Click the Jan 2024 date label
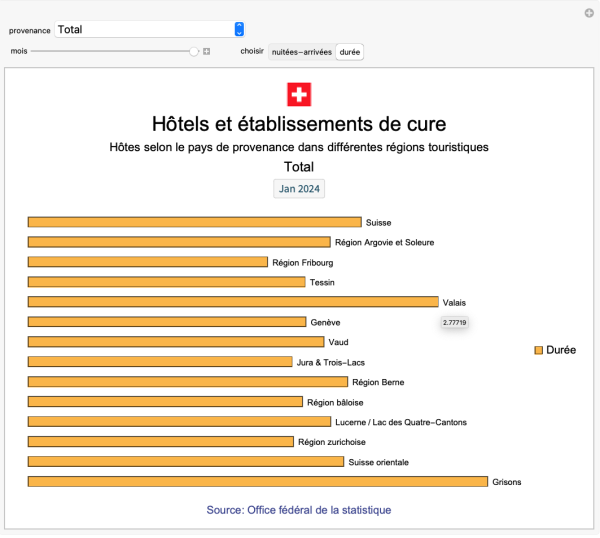 pyautogui.click(x=299, y=188)
